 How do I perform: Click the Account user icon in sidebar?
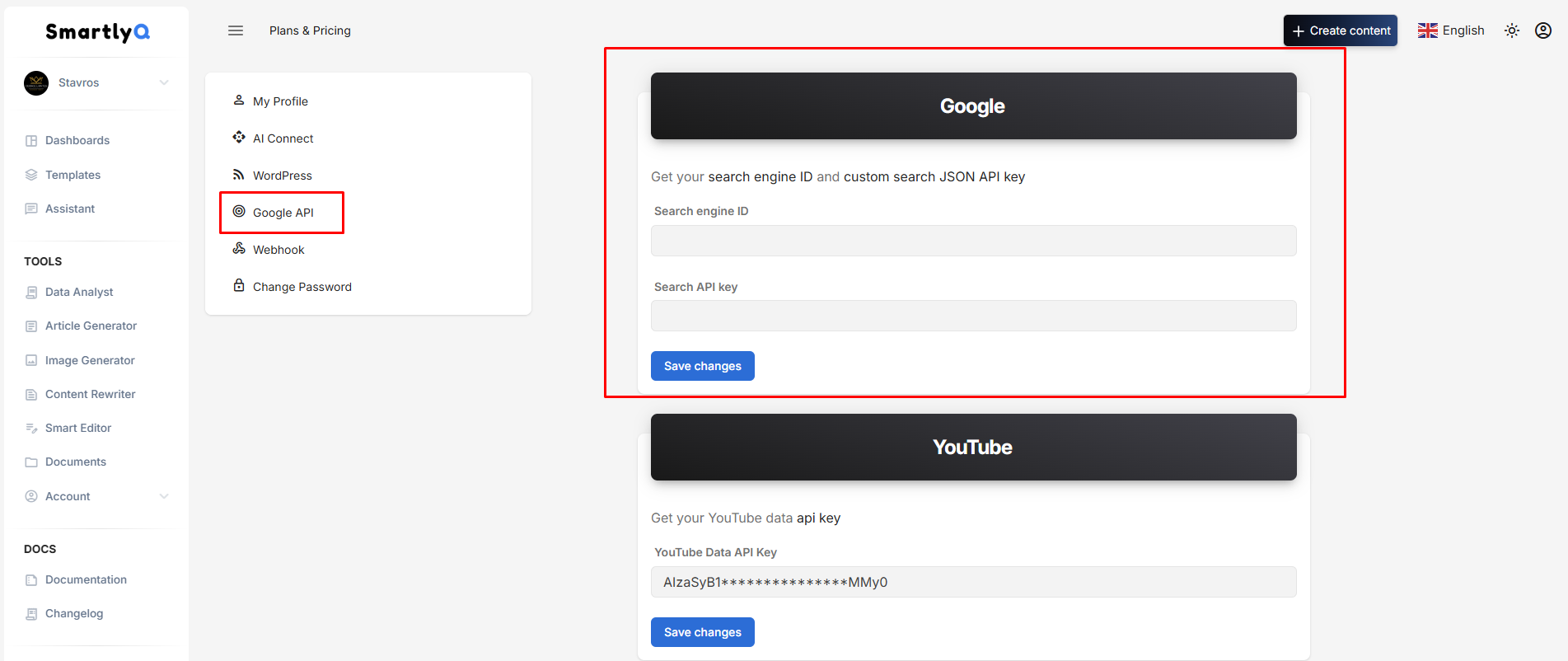click(x=31, y=497)
